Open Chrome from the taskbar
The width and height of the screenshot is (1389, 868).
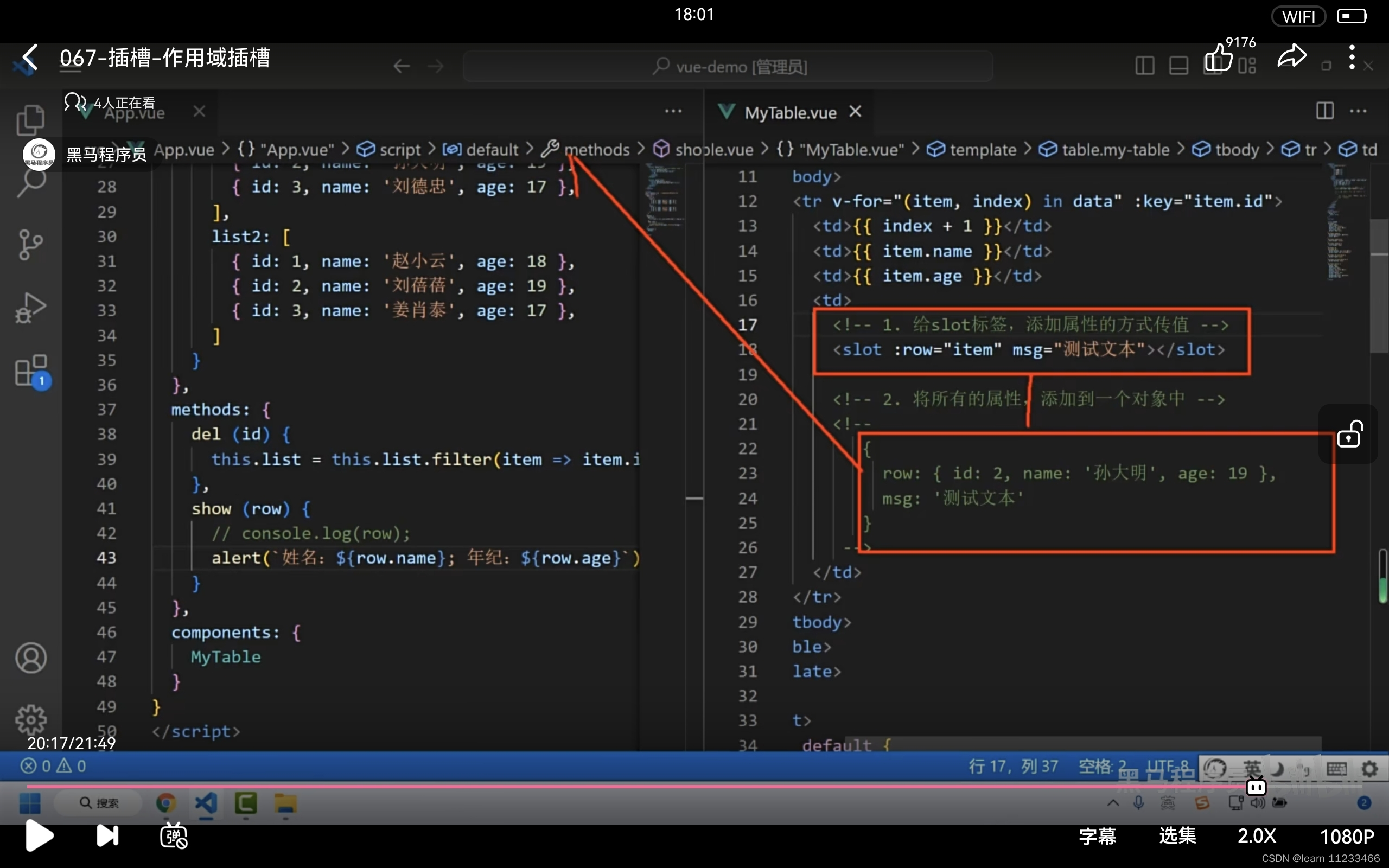click(x=166, y=802)
